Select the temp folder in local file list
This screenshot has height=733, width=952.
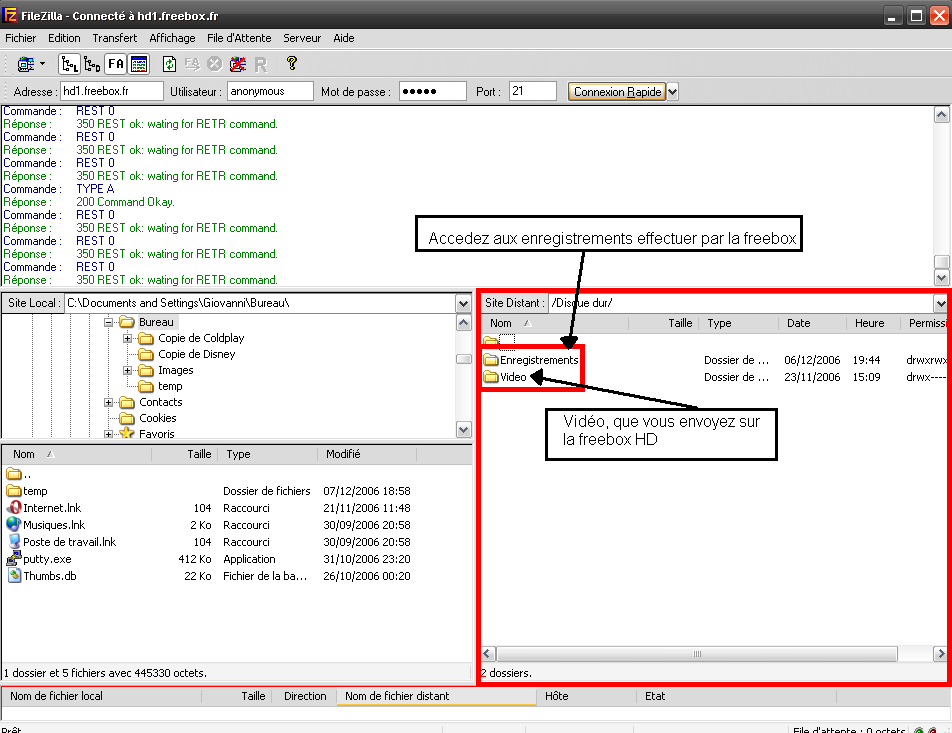point(35,491)
